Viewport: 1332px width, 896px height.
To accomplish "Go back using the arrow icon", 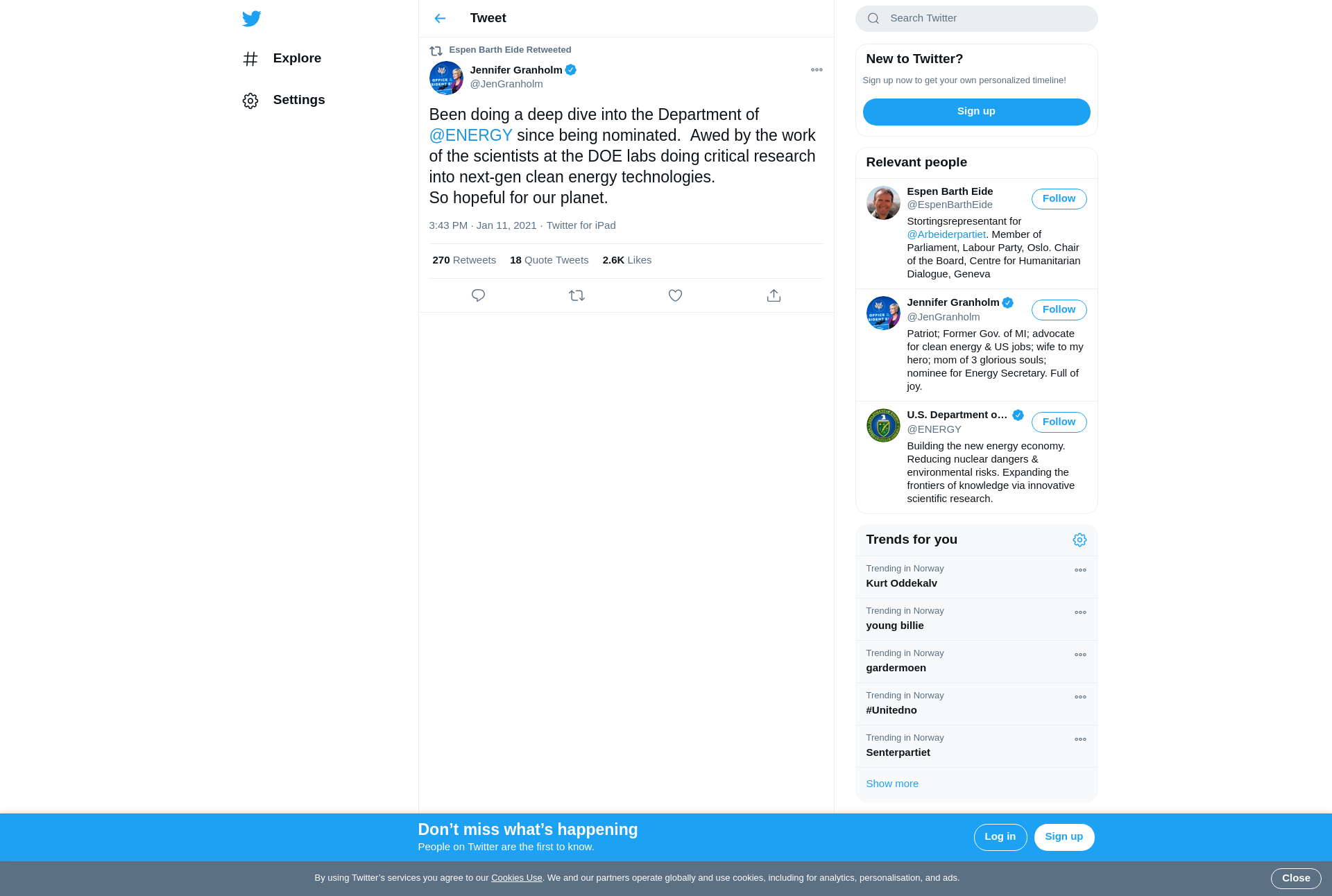I will [x=440, y=19].
